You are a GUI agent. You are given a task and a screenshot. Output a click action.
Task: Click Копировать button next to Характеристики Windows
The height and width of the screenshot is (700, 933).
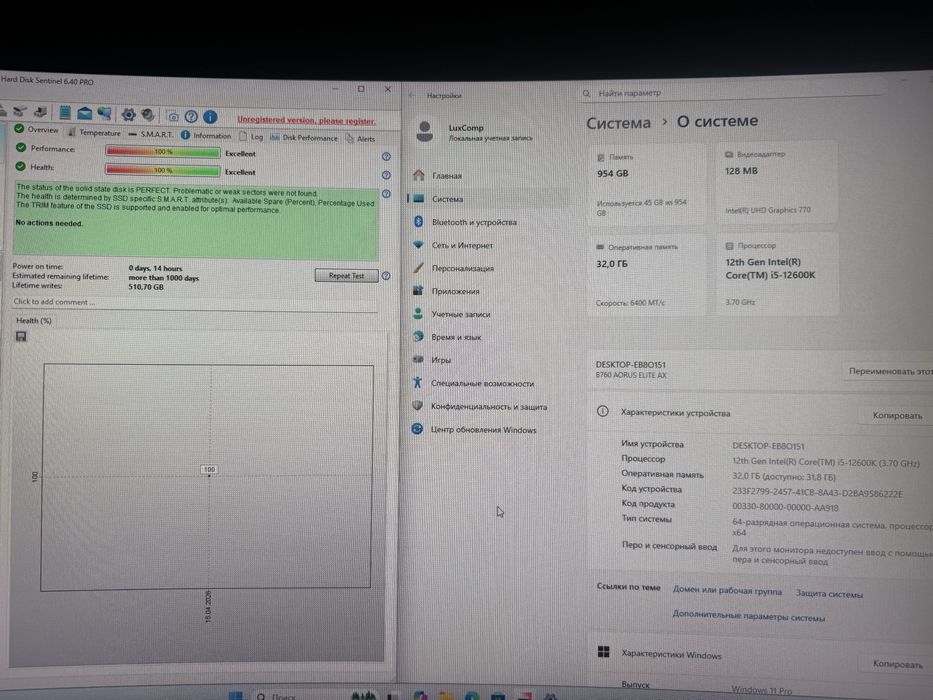(897, 664)
